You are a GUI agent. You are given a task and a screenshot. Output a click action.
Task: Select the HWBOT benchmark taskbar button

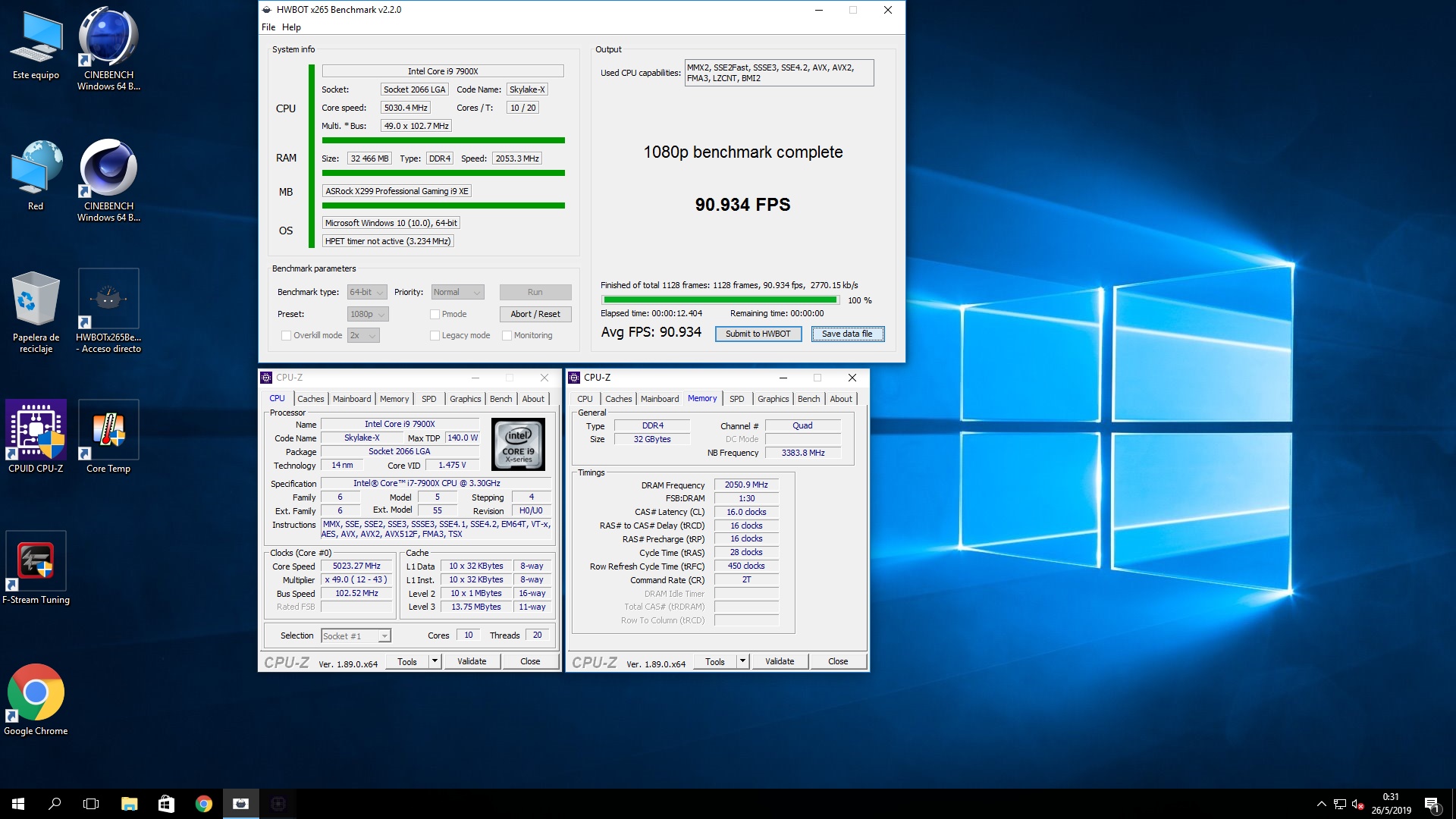click(240, 804)
